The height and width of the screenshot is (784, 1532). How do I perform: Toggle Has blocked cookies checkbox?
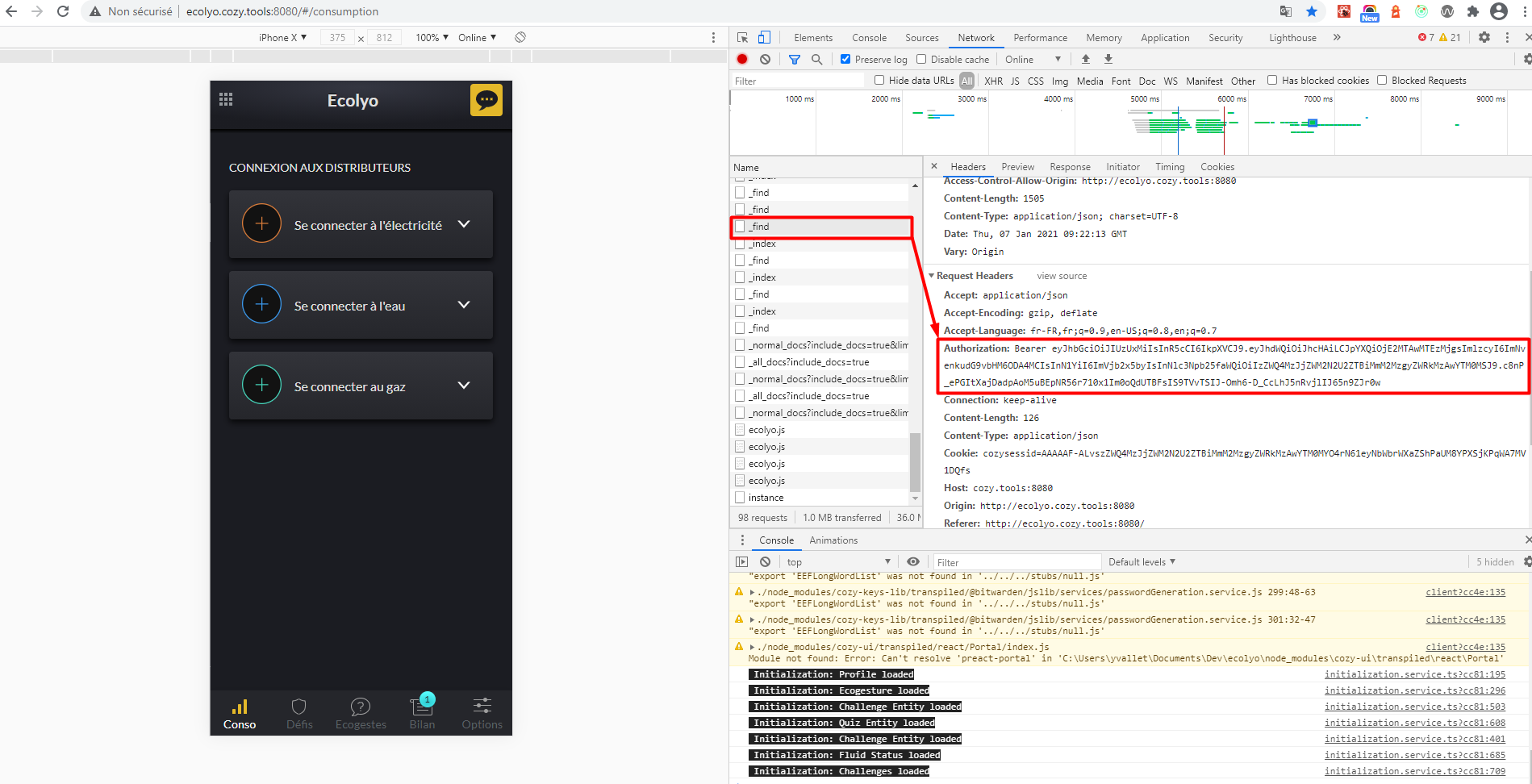pos(1272,80)
